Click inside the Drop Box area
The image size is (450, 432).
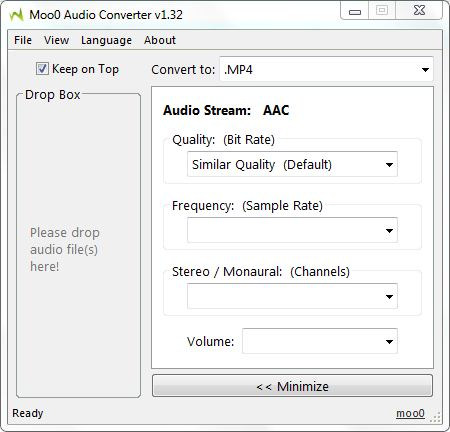(x=78, y=246)
